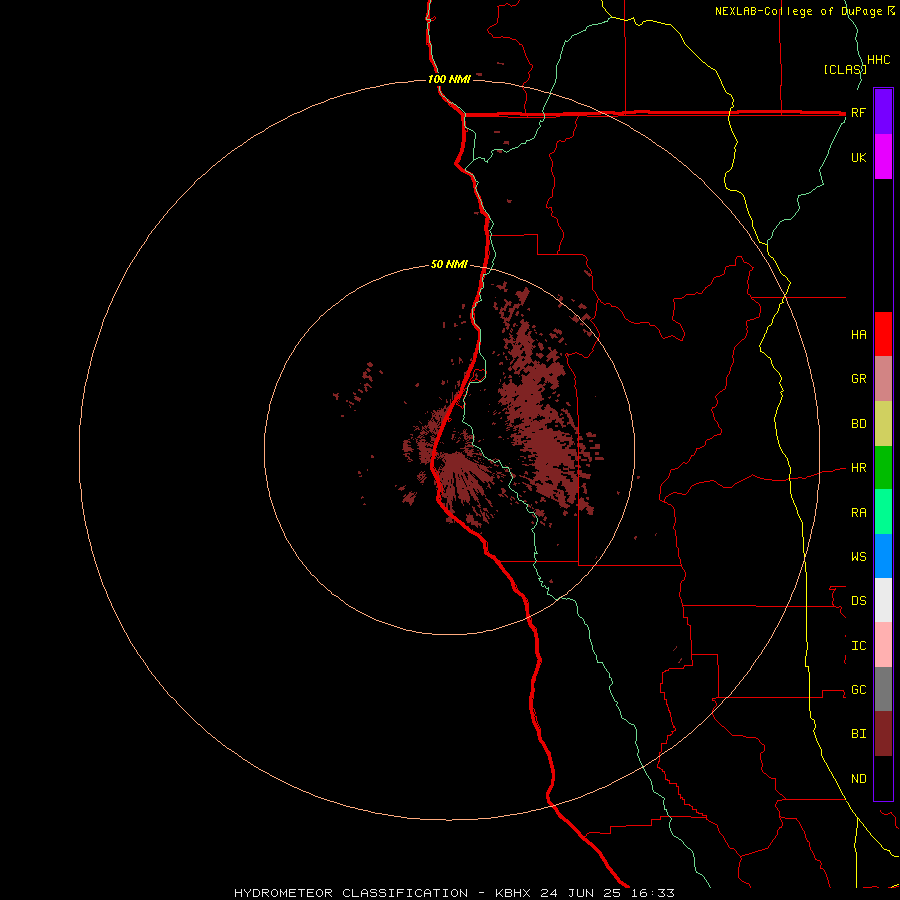Screen dimensions: 900x900
Task: Click the GC legend label
Action: [x=858, y=690]
